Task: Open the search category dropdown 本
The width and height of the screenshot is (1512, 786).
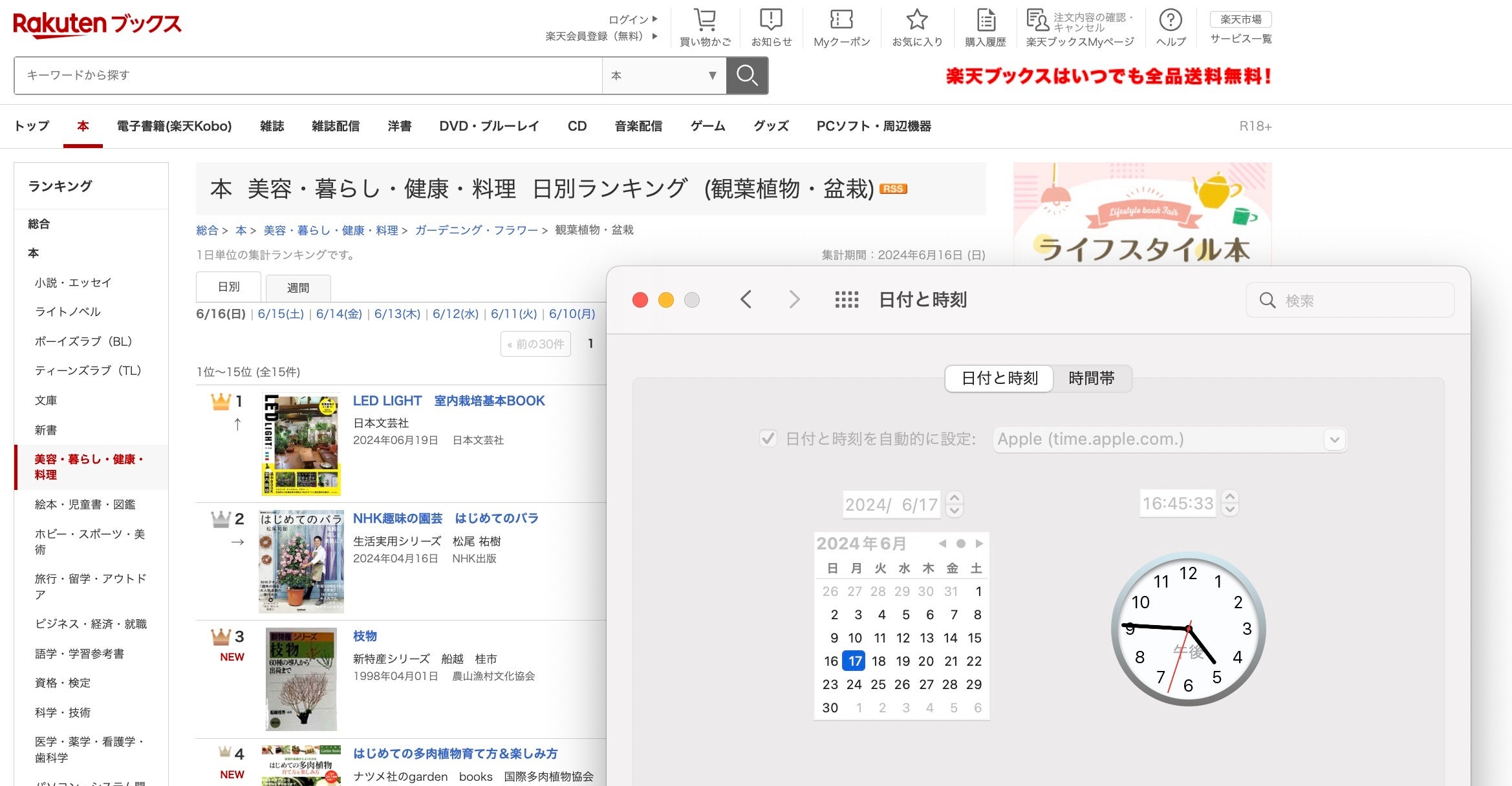Action: [664, 76]
